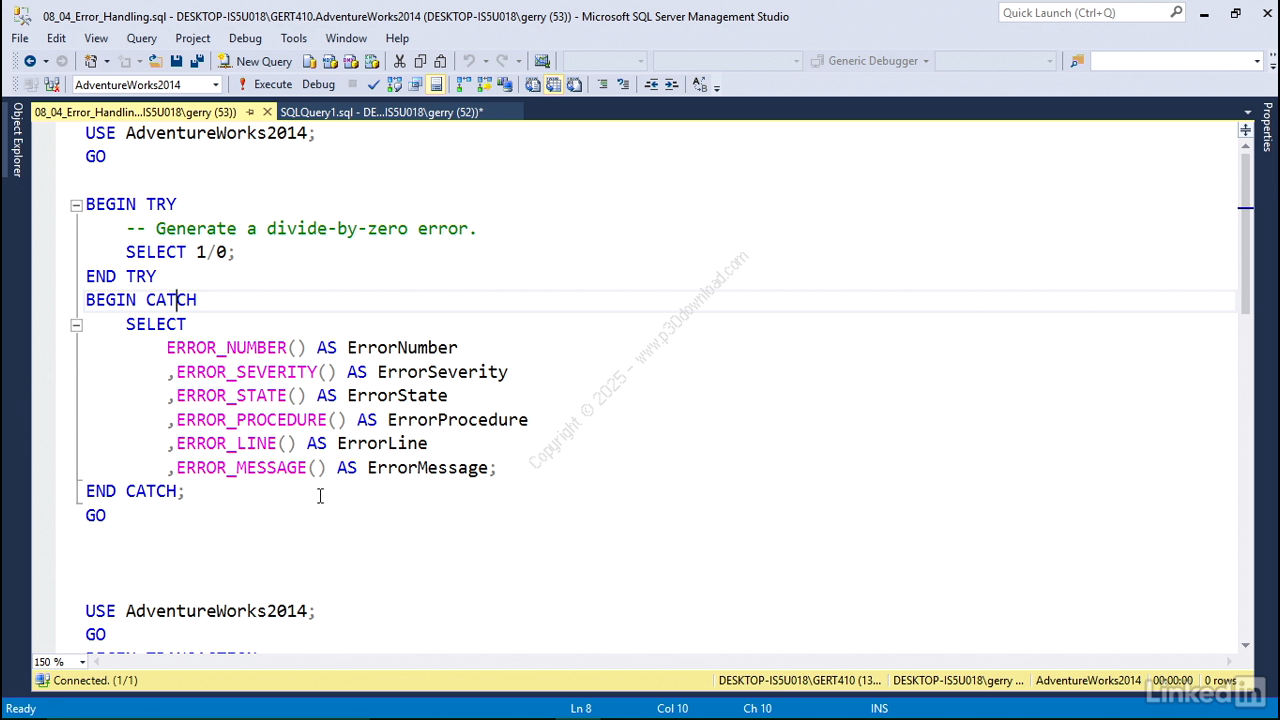Click the Paste clipboard icon

(440, 61)
